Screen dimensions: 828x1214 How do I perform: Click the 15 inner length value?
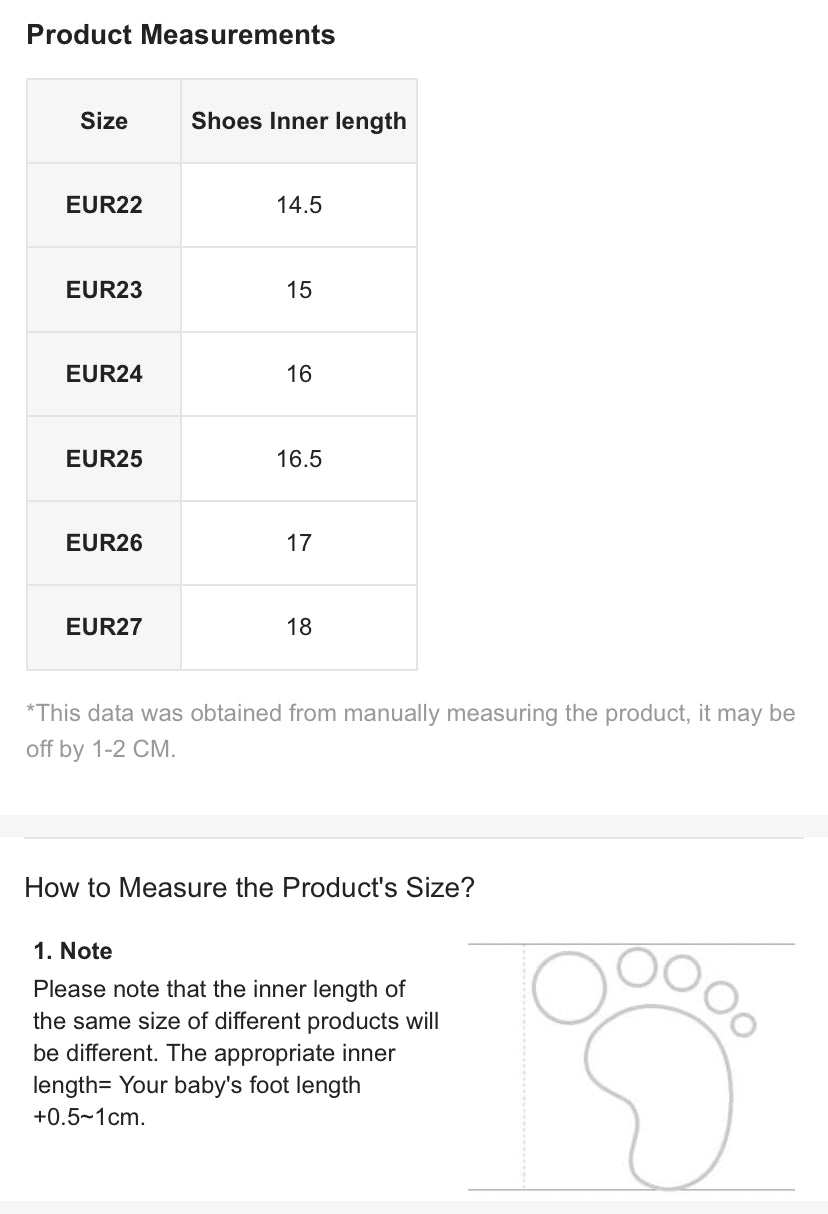point(299,290)
